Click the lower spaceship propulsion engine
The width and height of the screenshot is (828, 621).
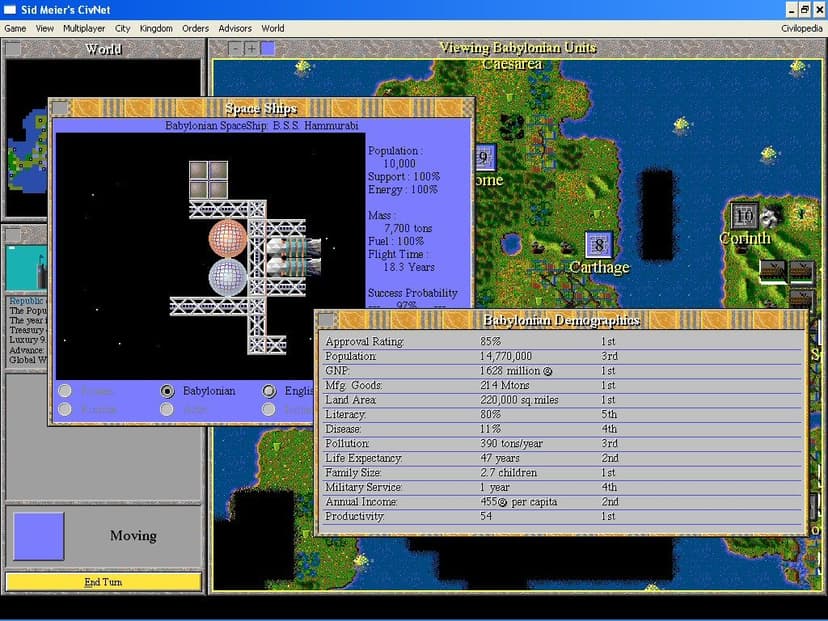(x=294, y=266)
